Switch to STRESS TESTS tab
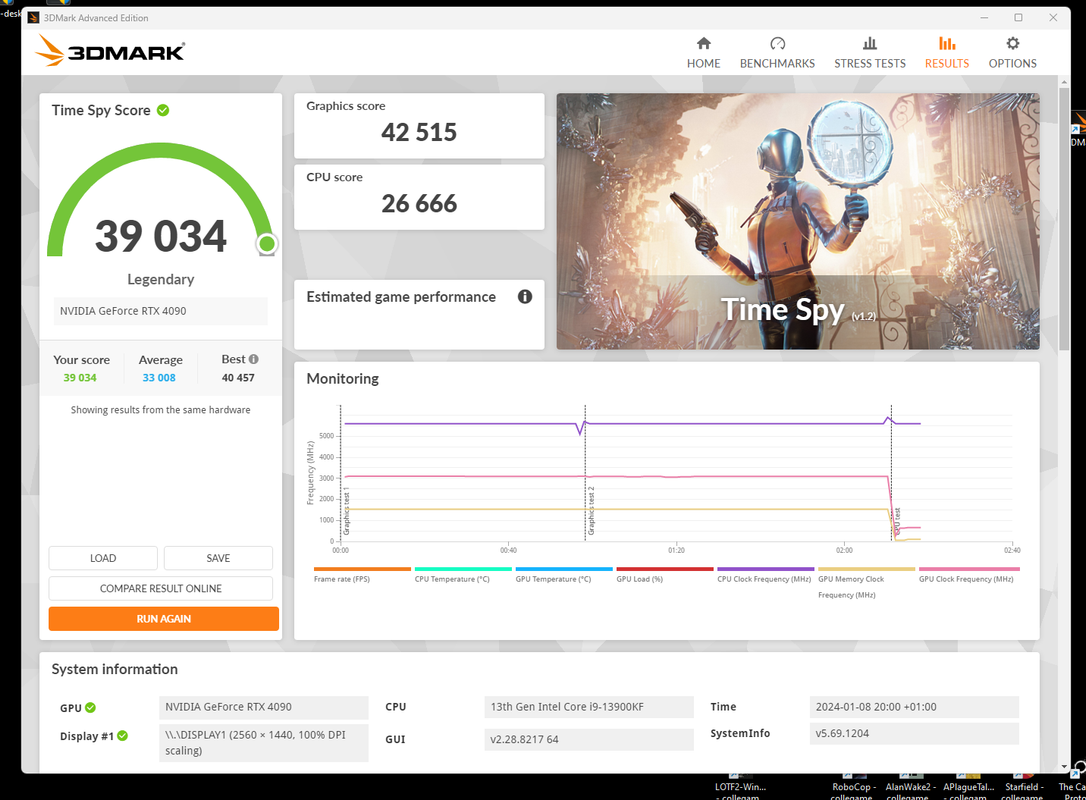The height and width of the screenshot is (800, 1086). tap(869, 53)
